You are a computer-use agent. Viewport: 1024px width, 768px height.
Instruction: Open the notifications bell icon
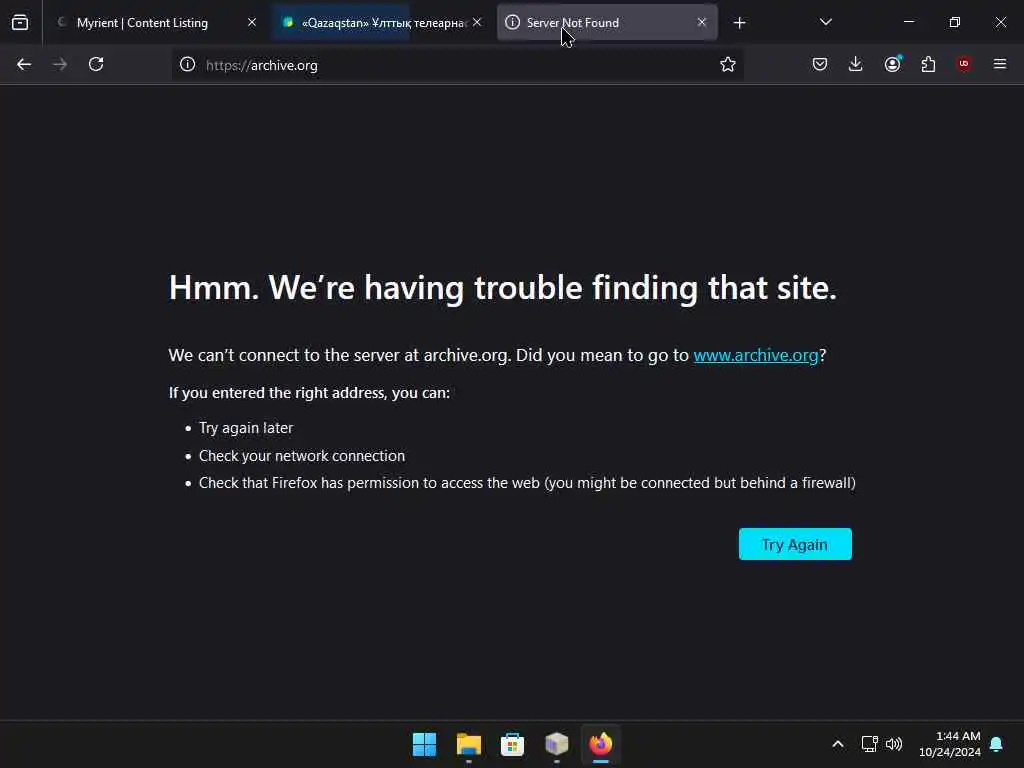[997, 744]
